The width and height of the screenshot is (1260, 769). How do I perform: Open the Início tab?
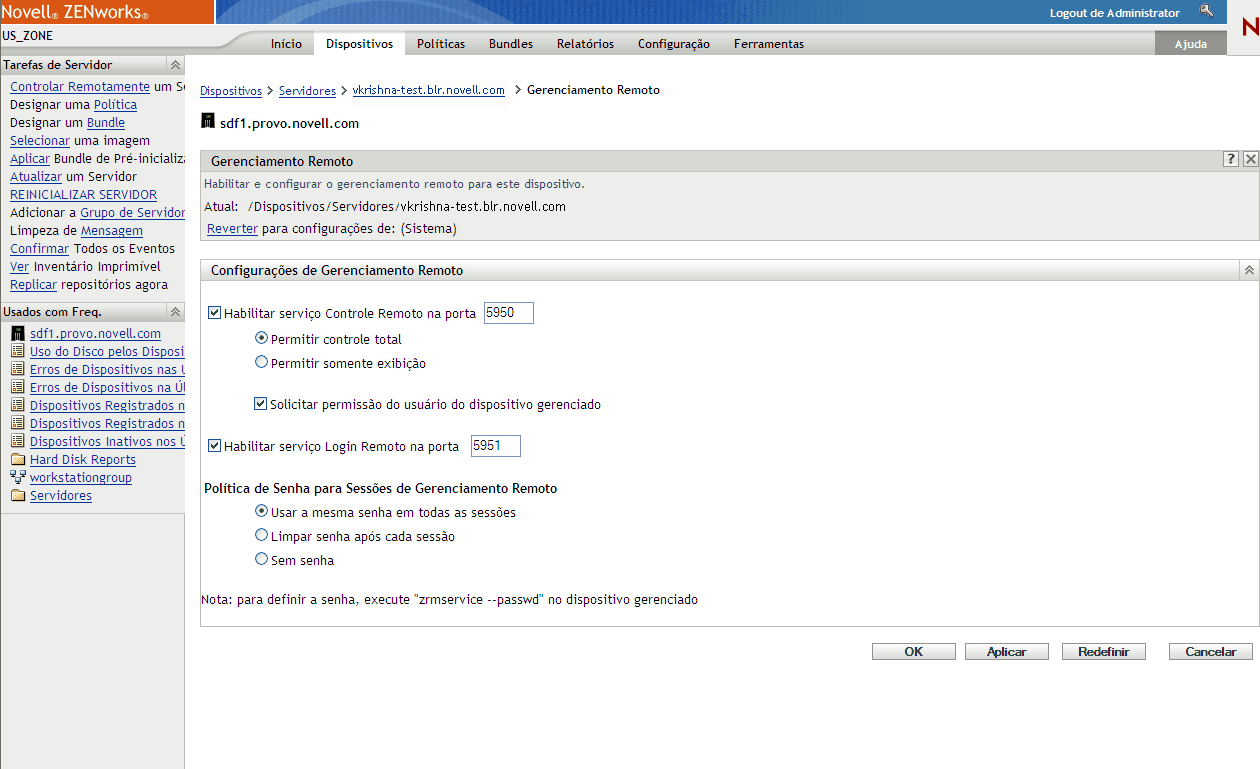pyautogui.click(x=286, y=44)
